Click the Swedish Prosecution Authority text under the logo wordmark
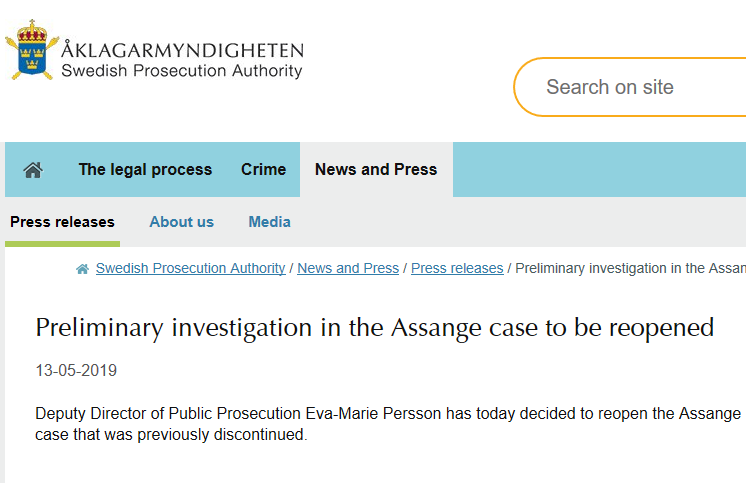 coord(181,71)
